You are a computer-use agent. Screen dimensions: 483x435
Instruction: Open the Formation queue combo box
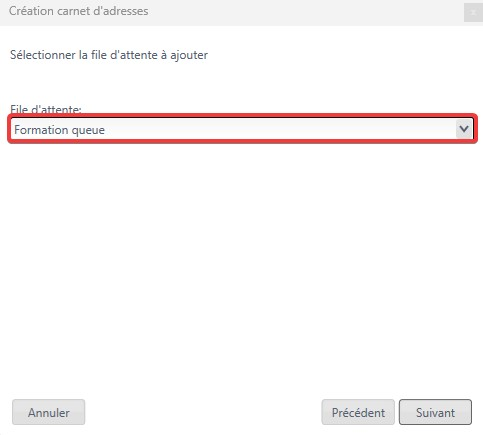[x=242, y=129]
